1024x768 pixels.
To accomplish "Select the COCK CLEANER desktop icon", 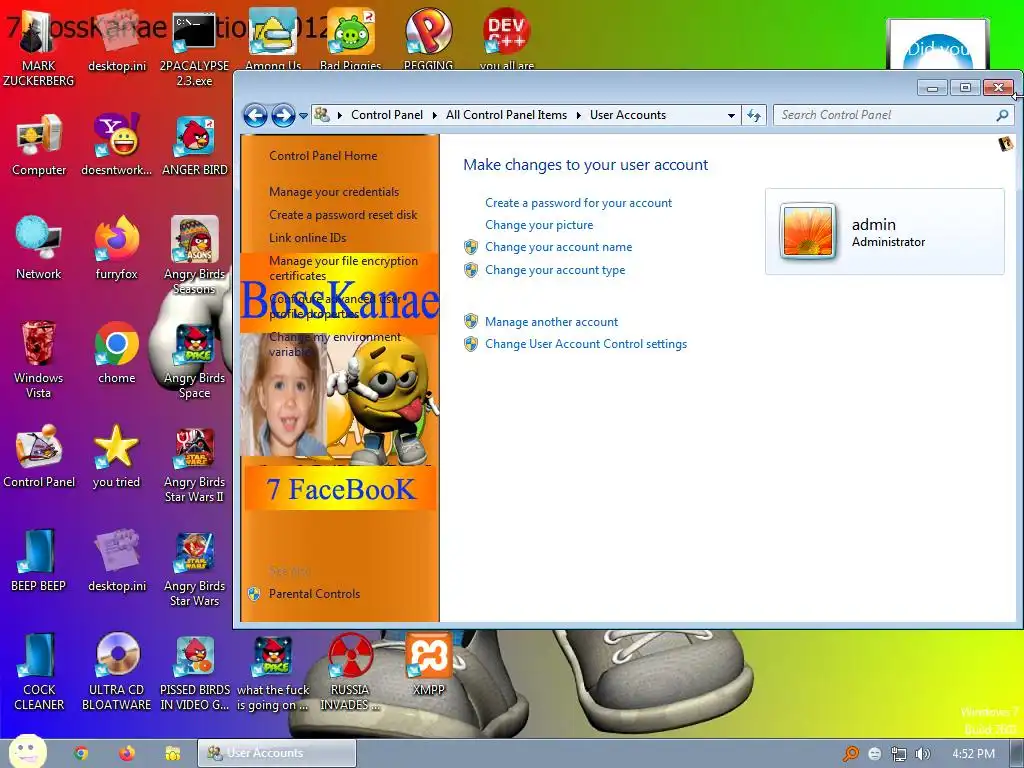I will click(39, 671).
